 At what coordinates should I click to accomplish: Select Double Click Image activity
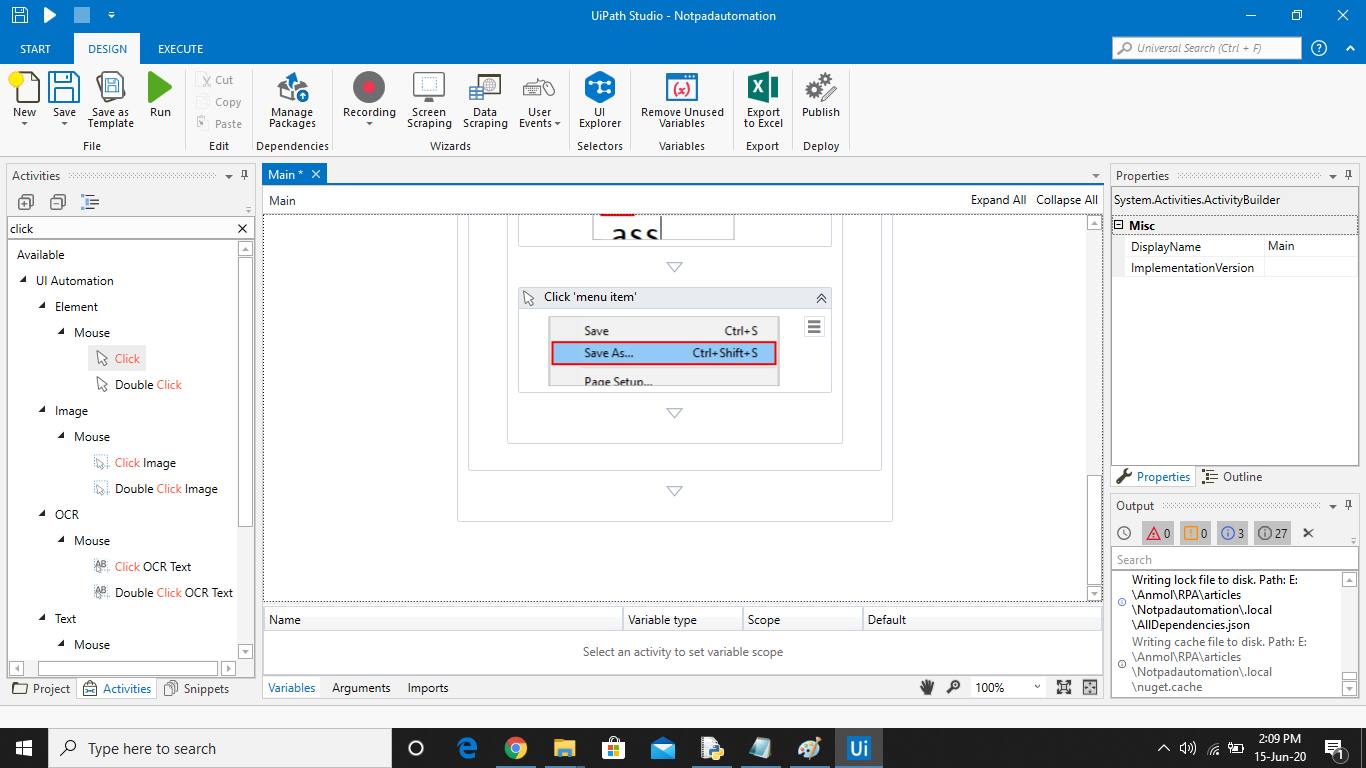pyautogui.click(x=156, y=489)
